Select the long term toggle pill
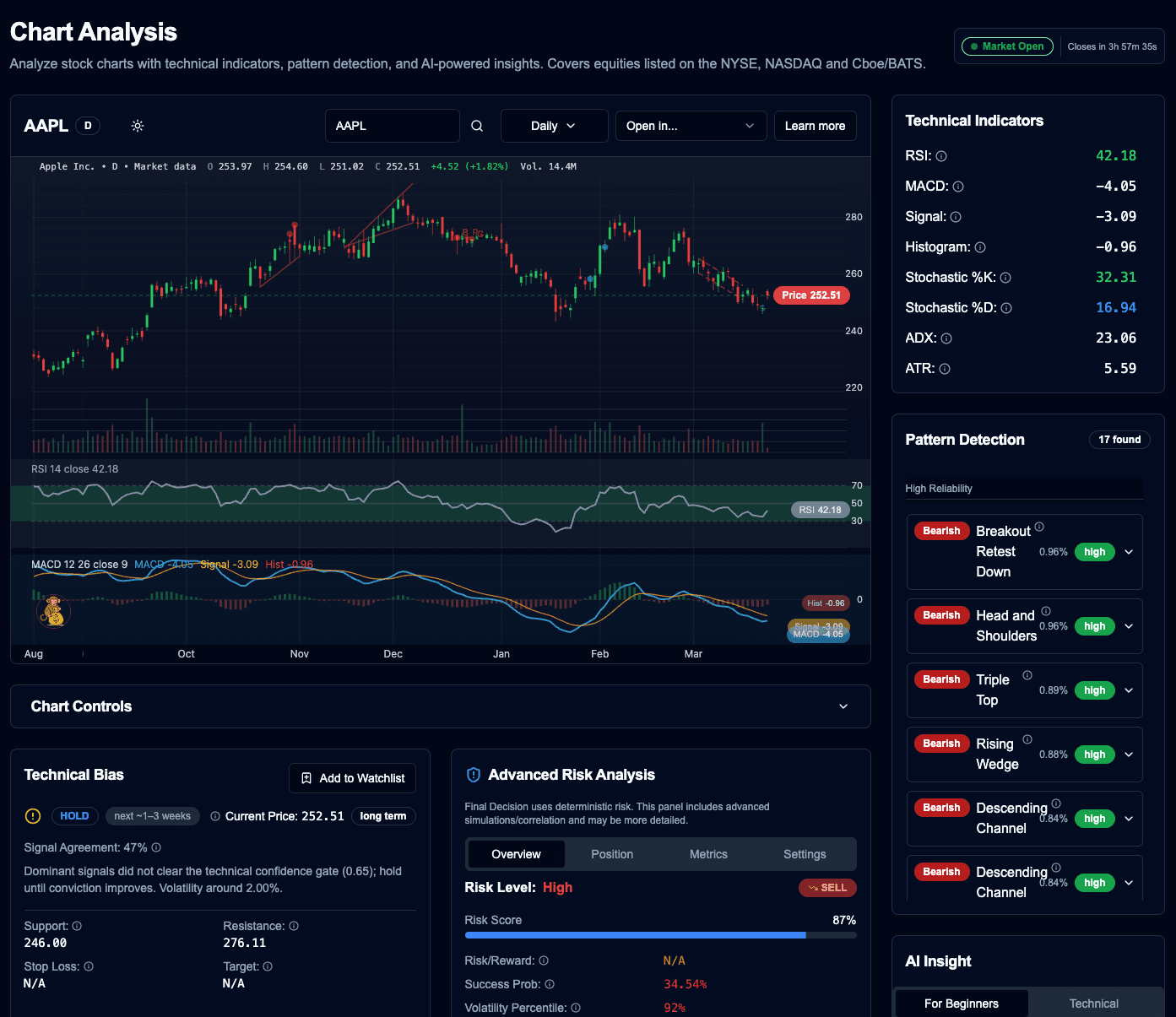This screenshot has width=1176, height=1017. pos(383,816)
